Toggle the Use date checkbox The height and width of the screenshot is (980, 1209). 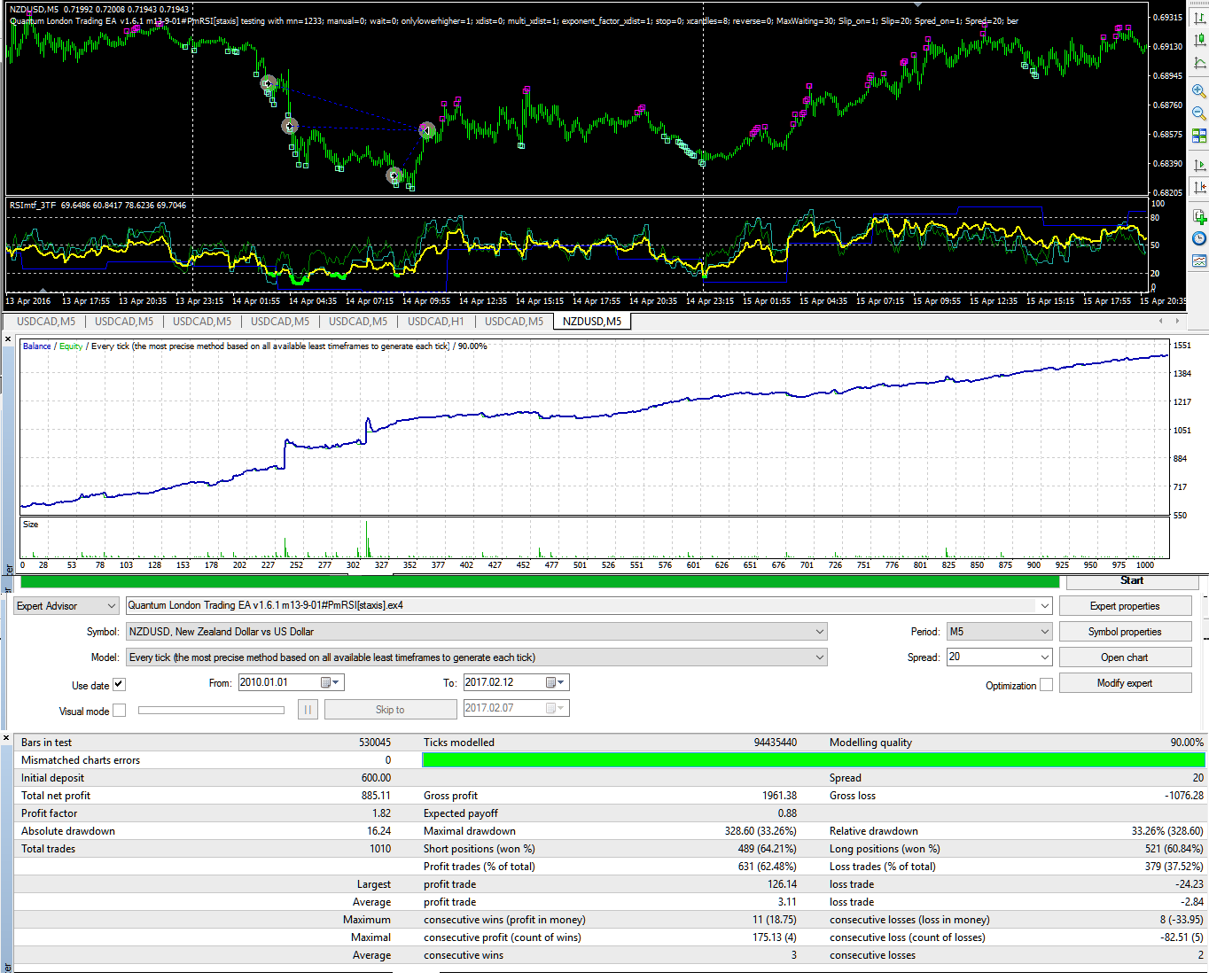119,684
